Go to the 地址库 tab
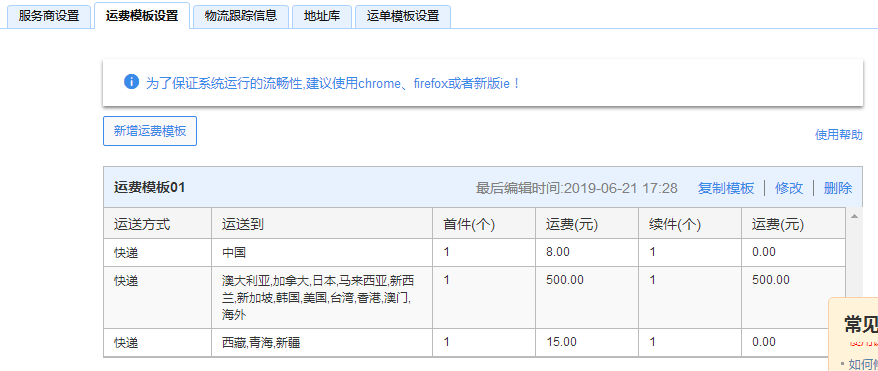The height and width of the screenshot is (371, 878). 322,16
